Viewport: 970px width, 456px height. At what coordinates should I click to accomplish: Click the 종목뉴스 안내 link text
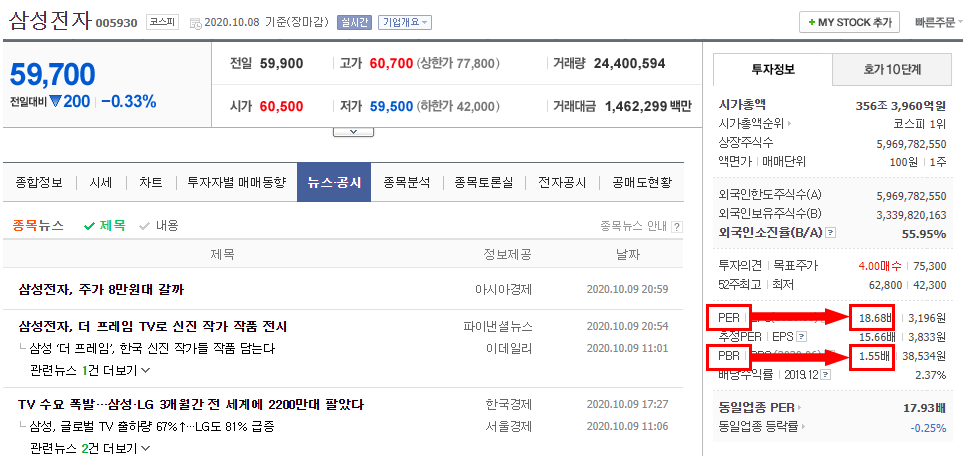point(633,226)
